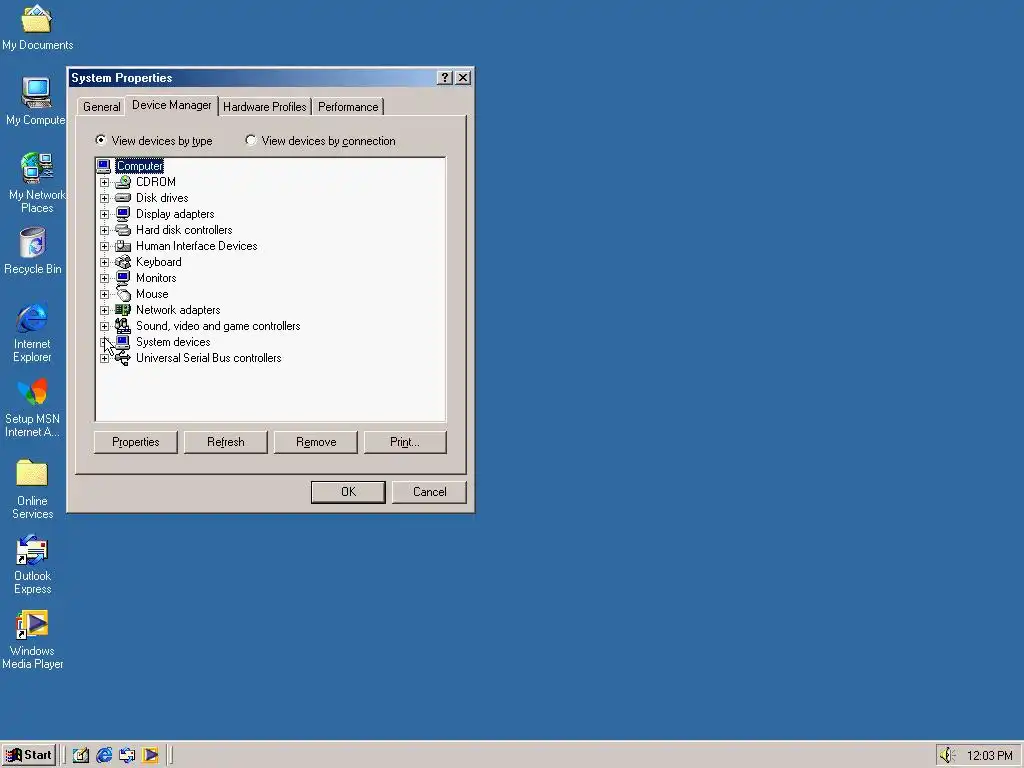
Task: Click the Print... button
Action: pos(405,442)
